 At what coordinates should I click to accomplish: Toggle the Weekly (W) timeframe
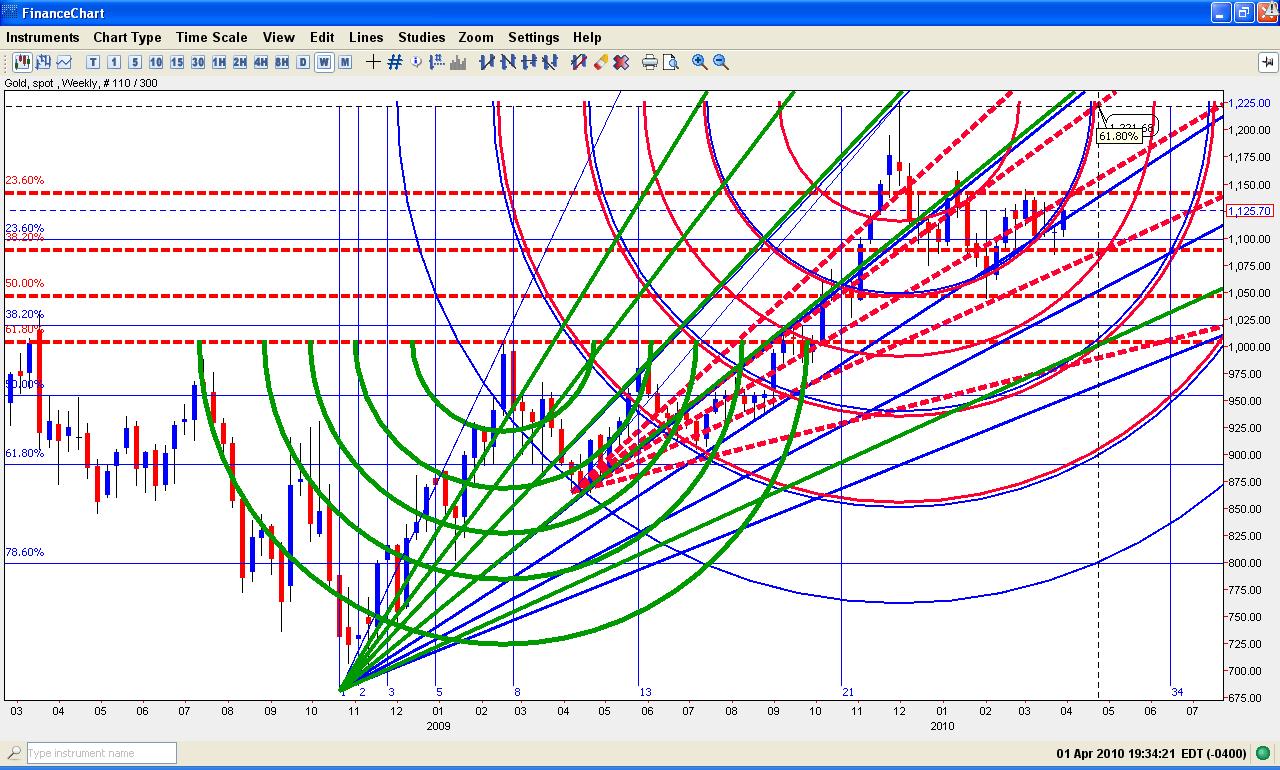coord(322,62)
